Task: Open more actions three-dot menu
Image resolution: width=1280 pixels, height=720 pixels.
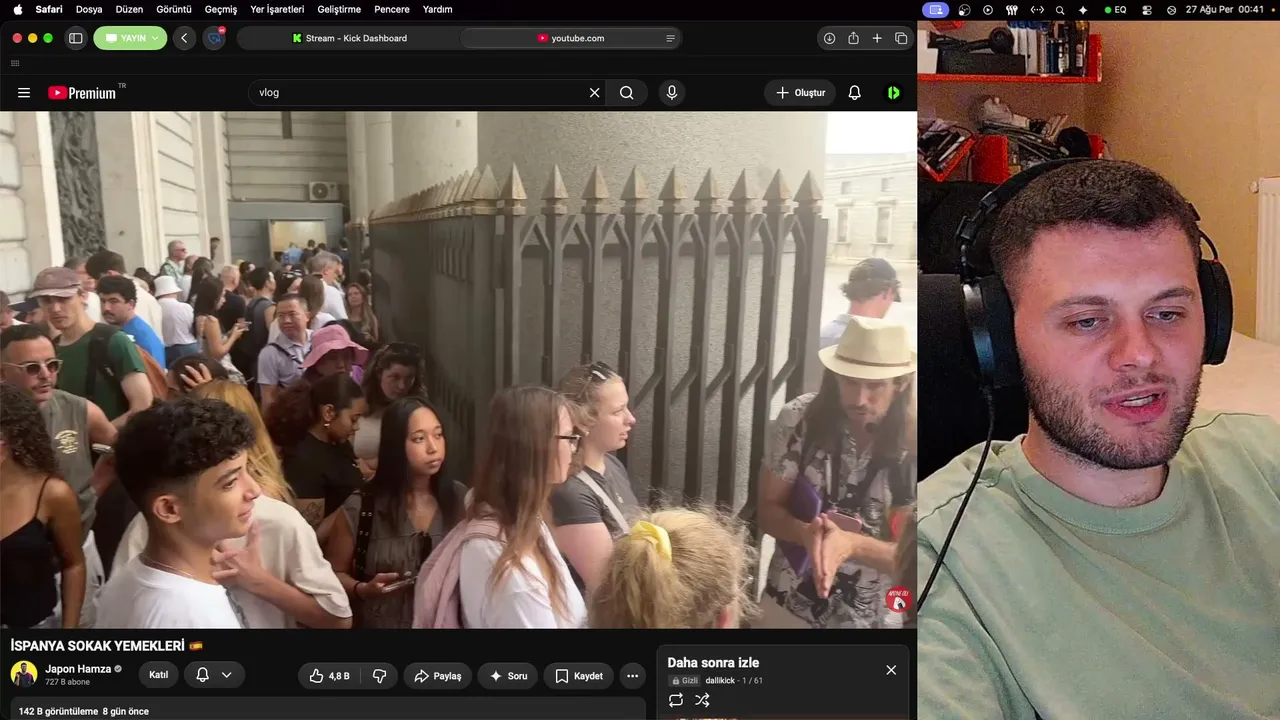Action: tap(632, 676)
